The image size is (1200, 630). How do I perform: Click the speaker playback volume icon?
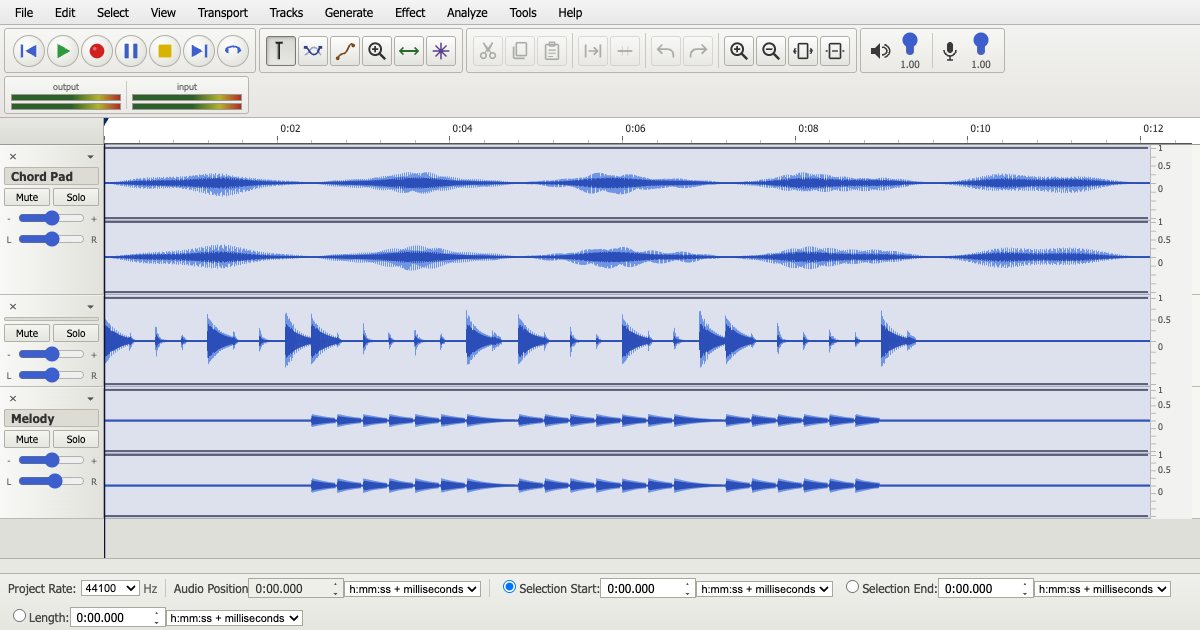coord(880,51)
